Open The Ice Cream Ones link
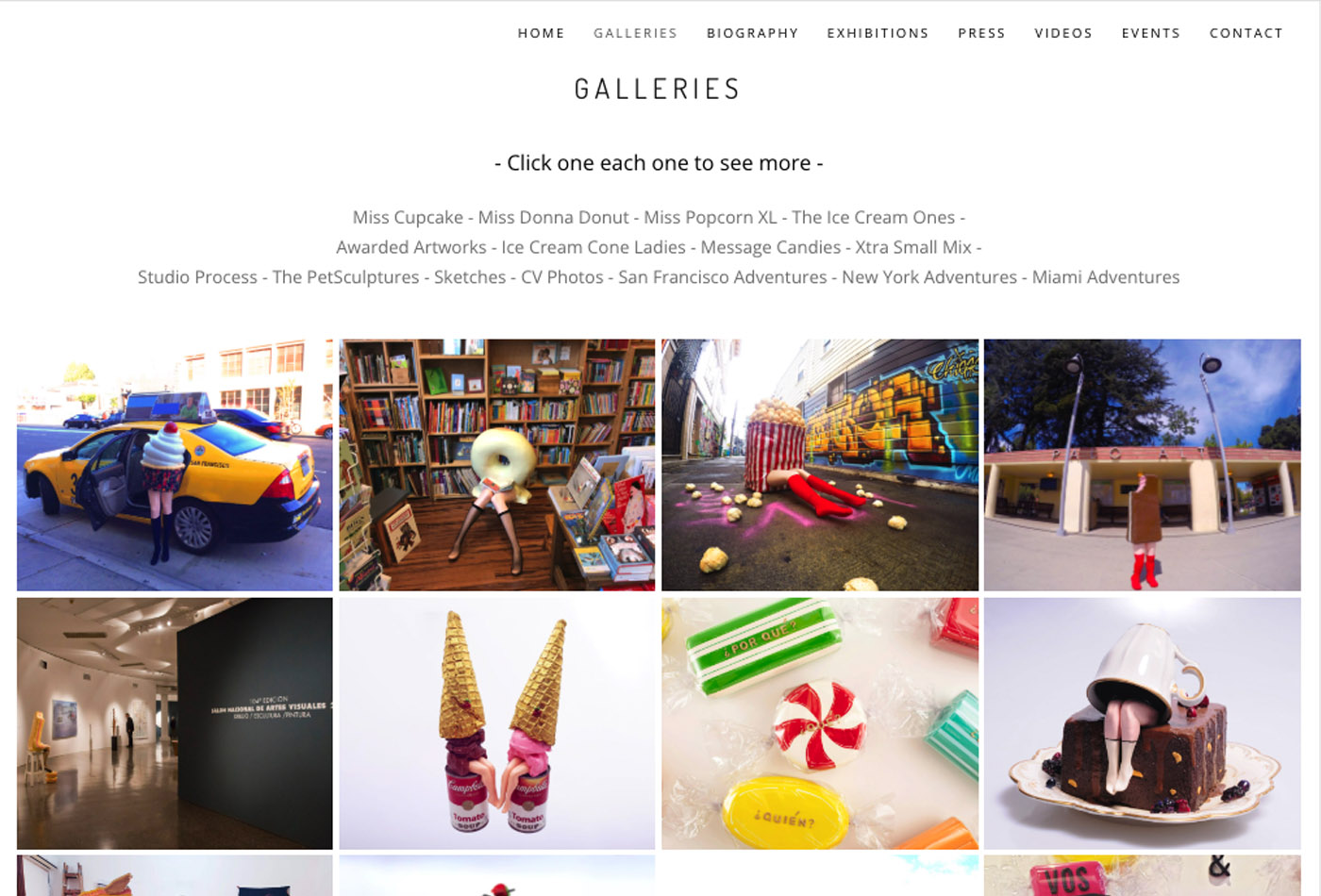This screenshot has height=896, width=1321. (x=874, y=218)
